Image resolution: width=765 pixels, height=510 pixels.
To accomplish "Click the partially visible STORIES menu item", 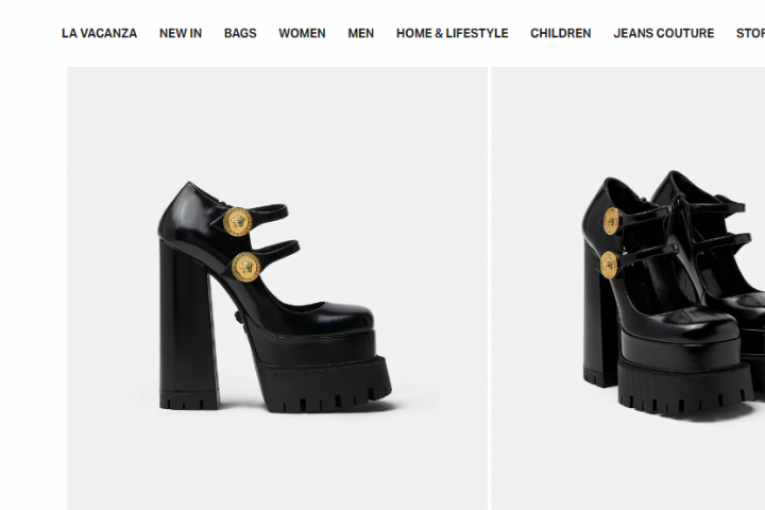I will [x=750, y=33].
